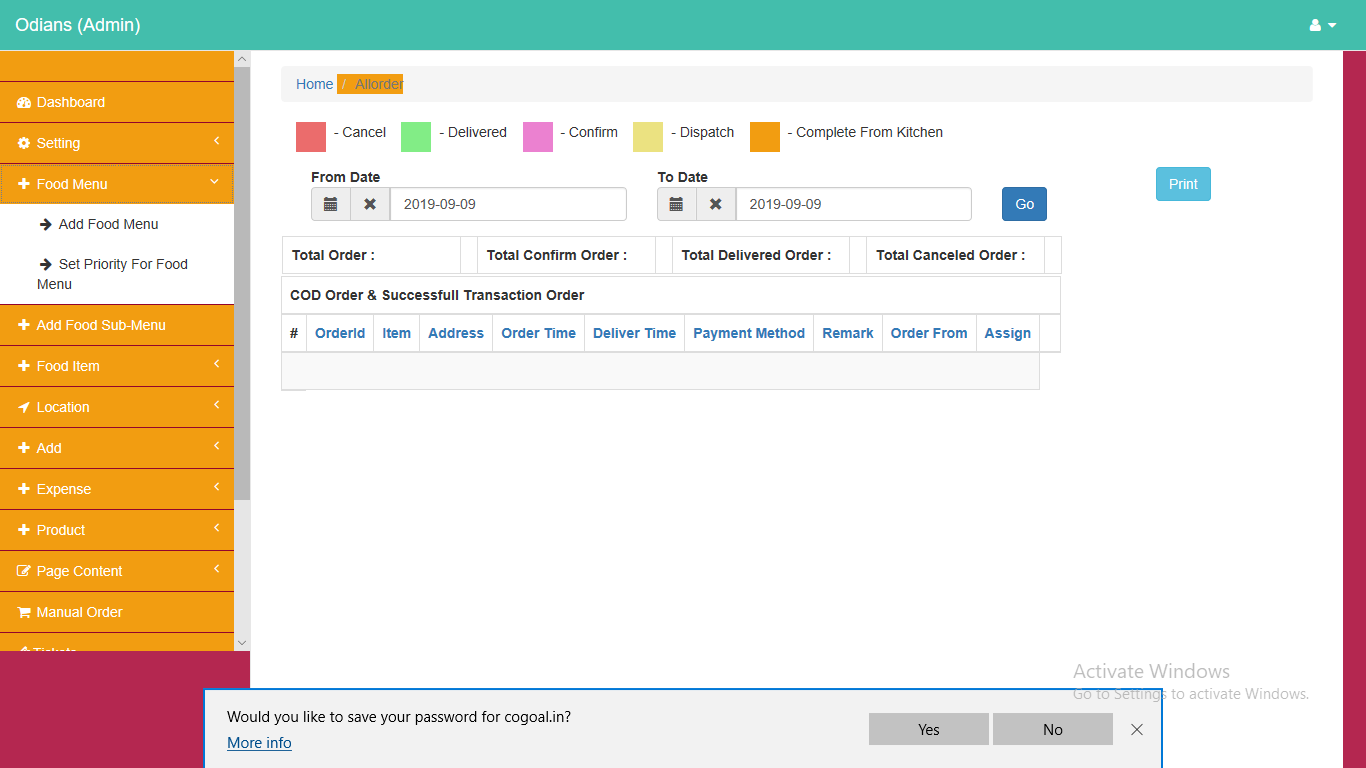Viewport: 1366px width, 768px height.
Task: Open Add Food Menu page
Action: 108,224
